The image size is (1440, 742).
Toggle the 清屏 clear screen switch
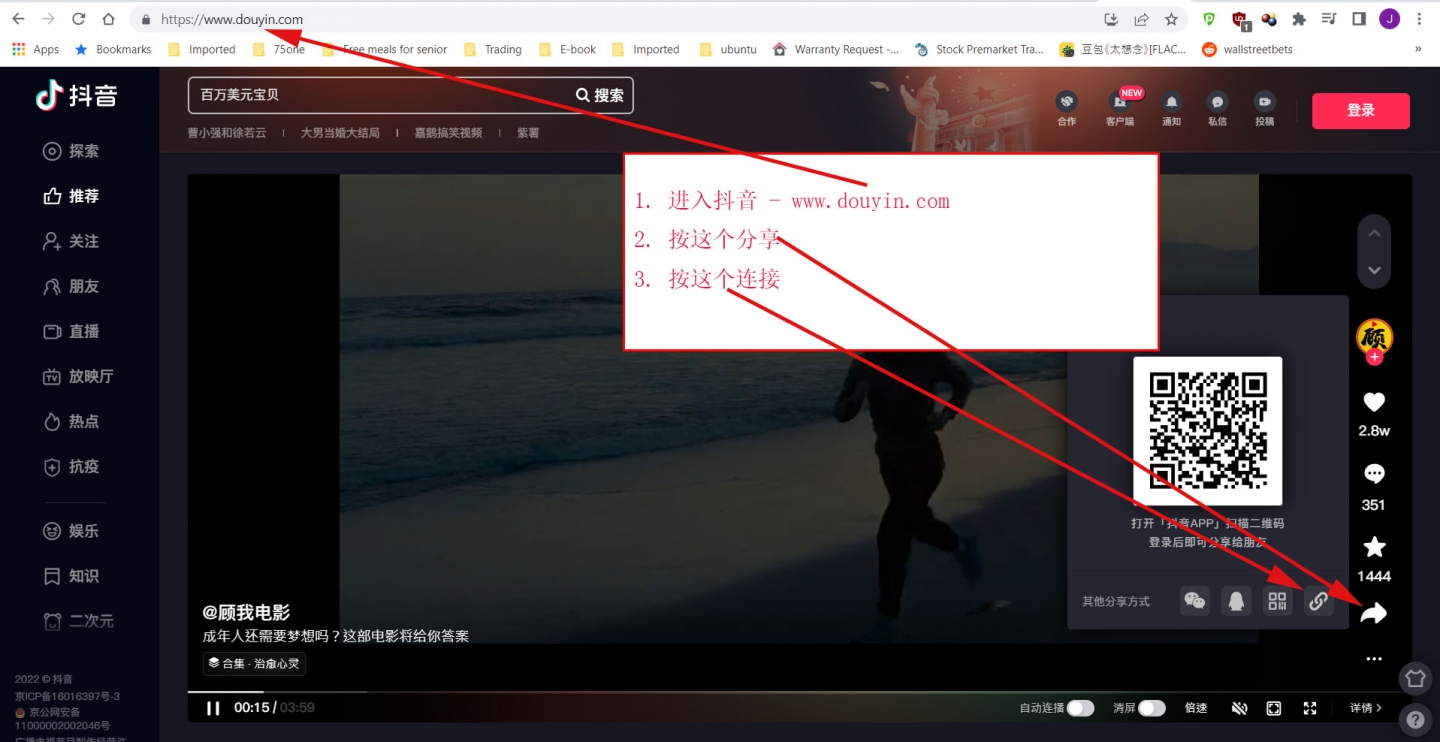(1152, 708)
